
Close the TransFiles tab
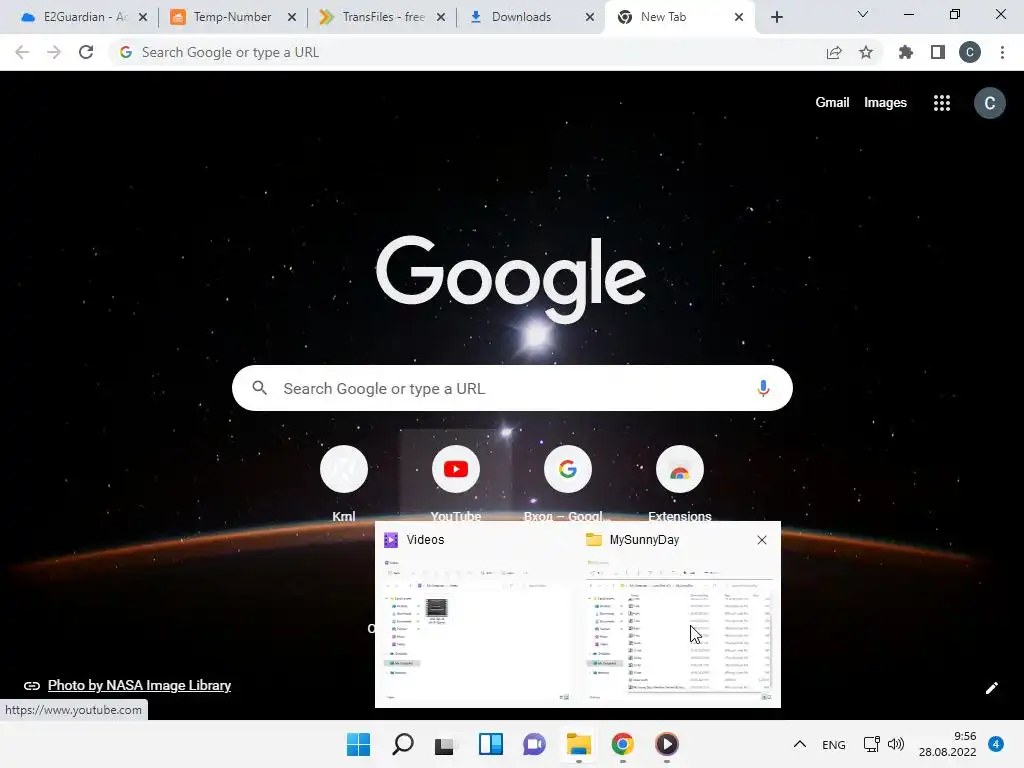point(441,18)
